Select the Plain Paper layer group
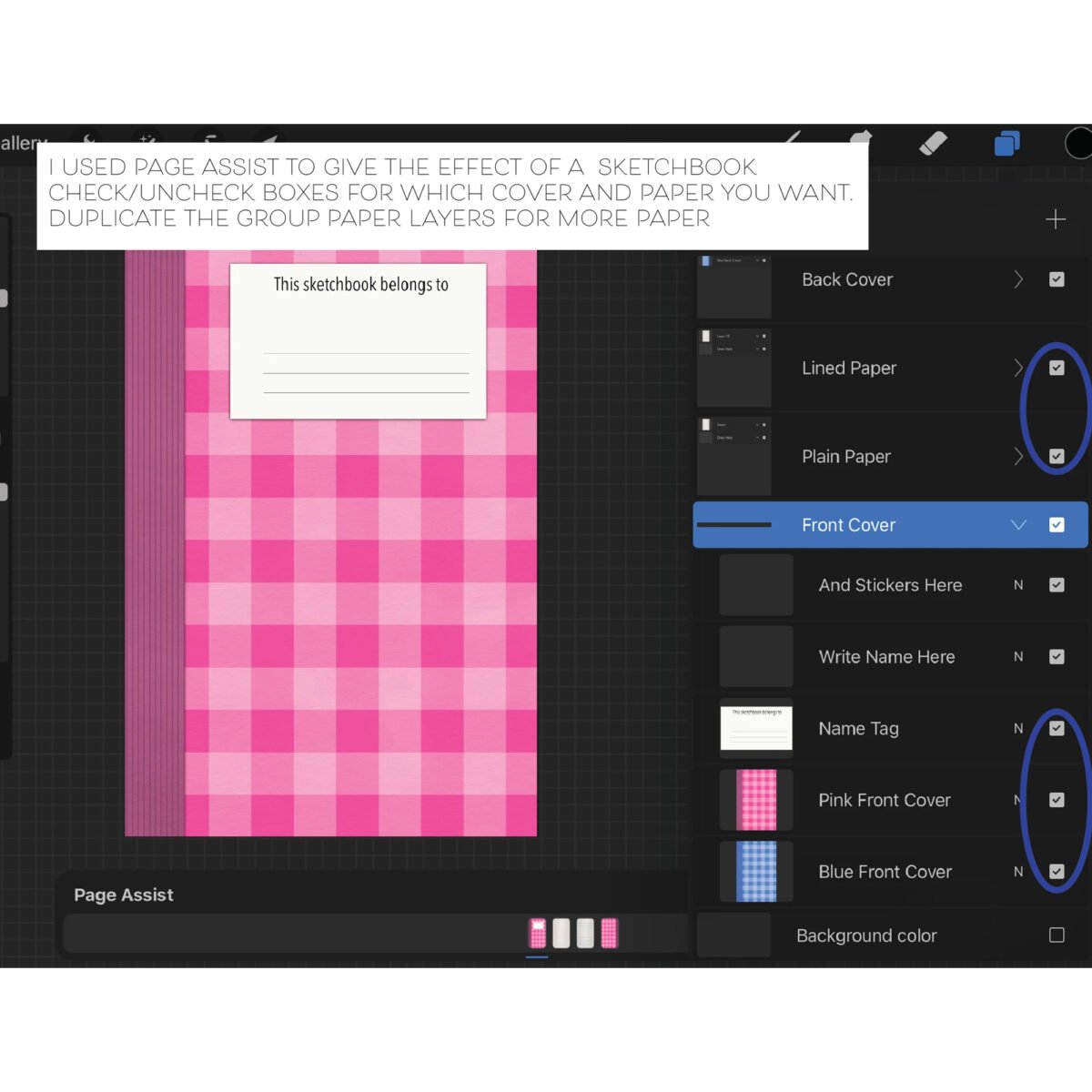The width and height of the screenshot is (1092, 1092). click(x=846, y=457)
